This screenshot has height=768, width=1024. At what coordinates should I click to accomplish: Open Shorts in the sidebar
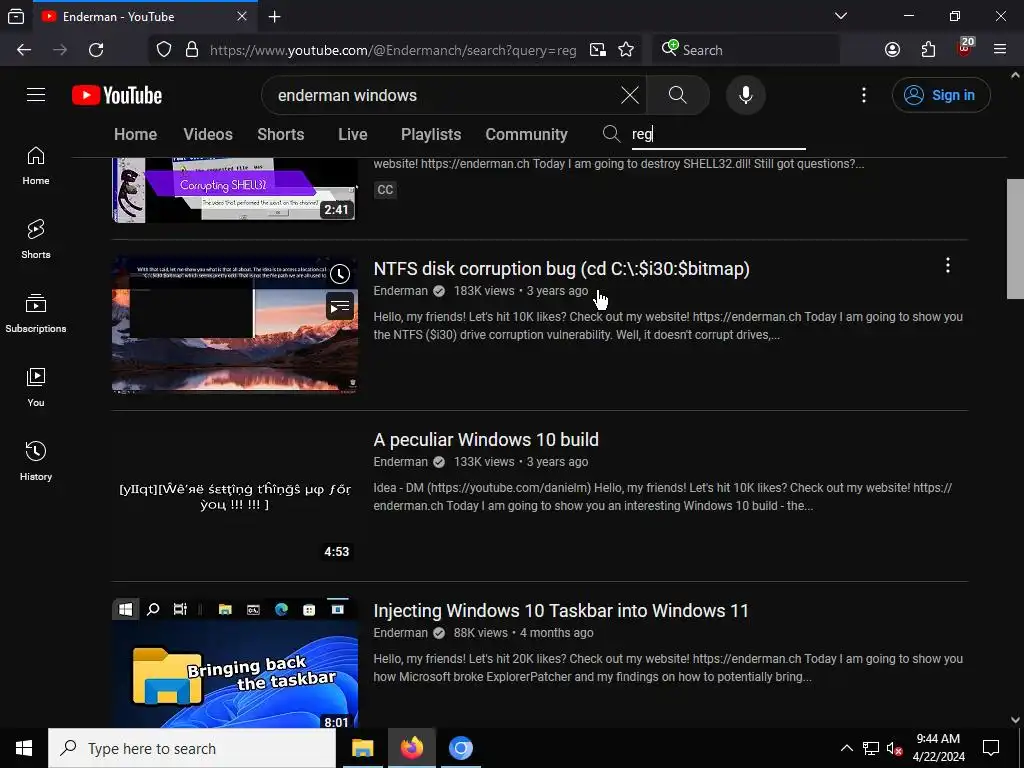tap(36, 240)
